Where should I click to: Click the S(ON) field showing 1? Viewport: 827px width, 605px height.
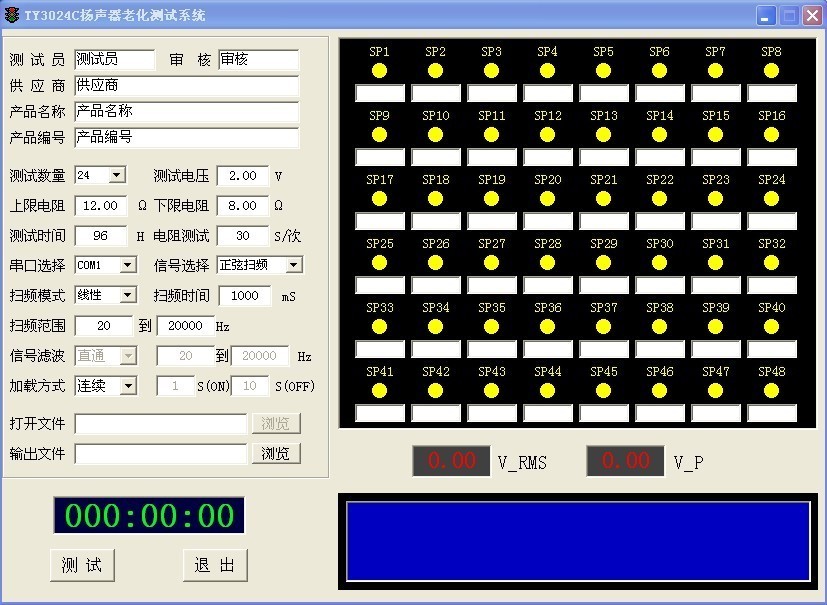176,386
